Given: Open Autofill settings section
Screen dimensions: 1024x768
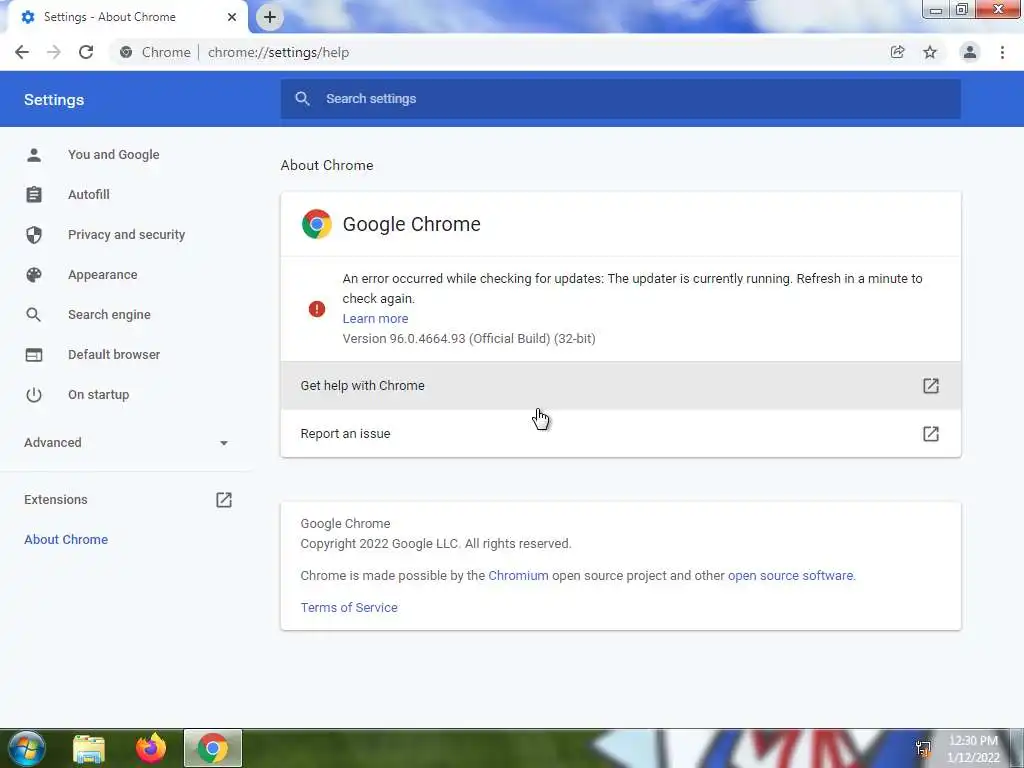Looking at the screenshot, I should (89, 195).
